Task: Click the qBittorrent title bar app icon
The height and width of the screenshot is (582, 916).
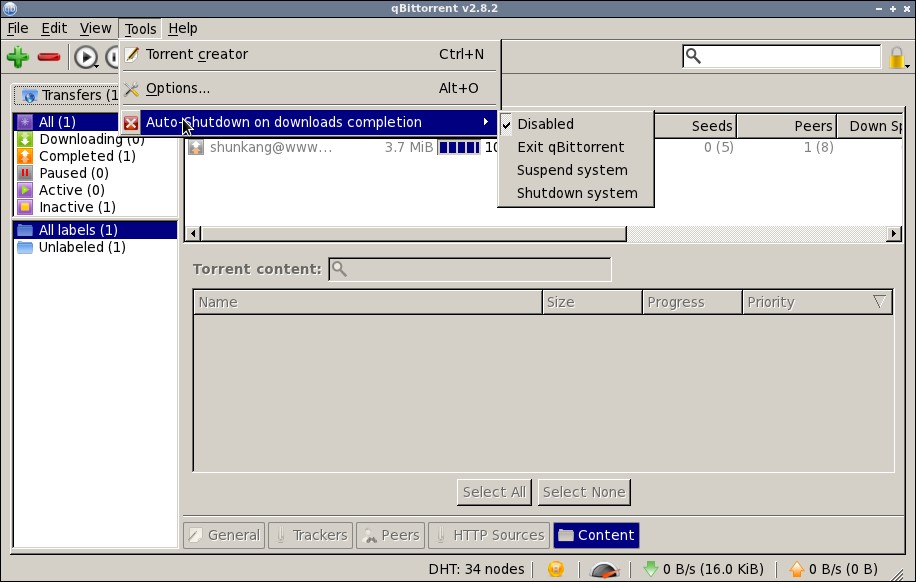Action: pos(10,8)
